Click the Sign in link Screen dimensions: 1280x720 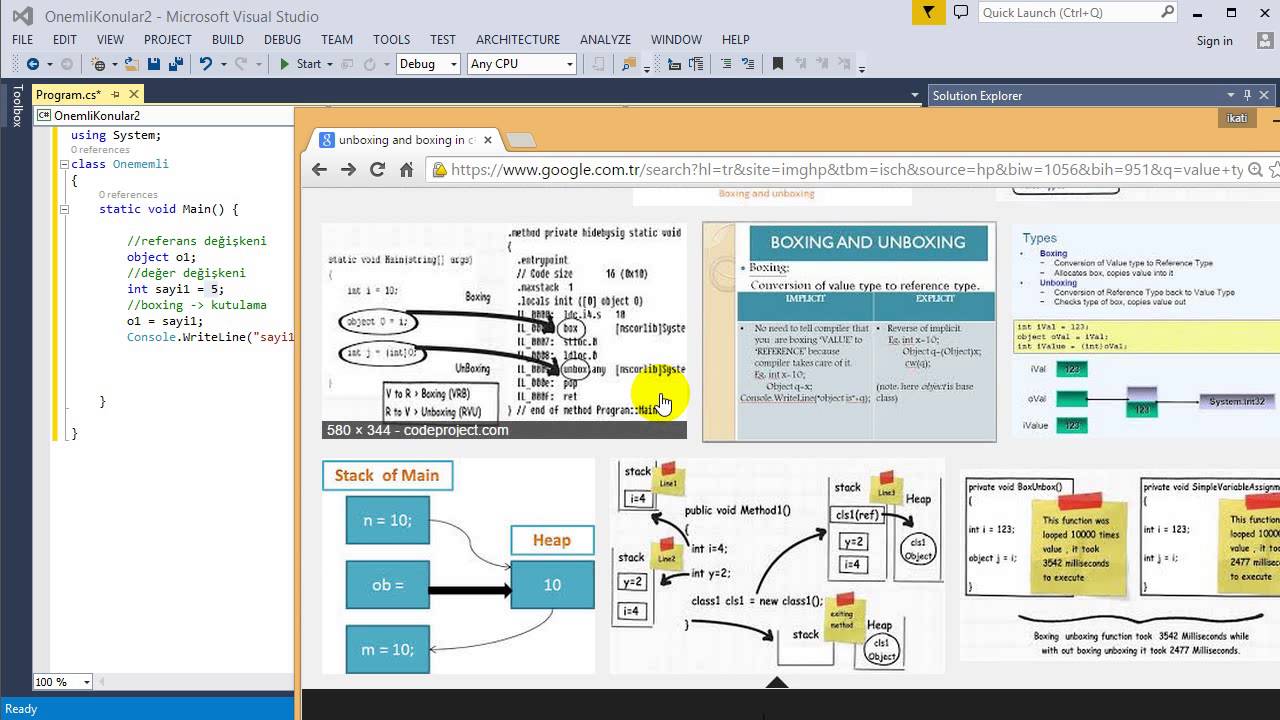point(1214,40)
